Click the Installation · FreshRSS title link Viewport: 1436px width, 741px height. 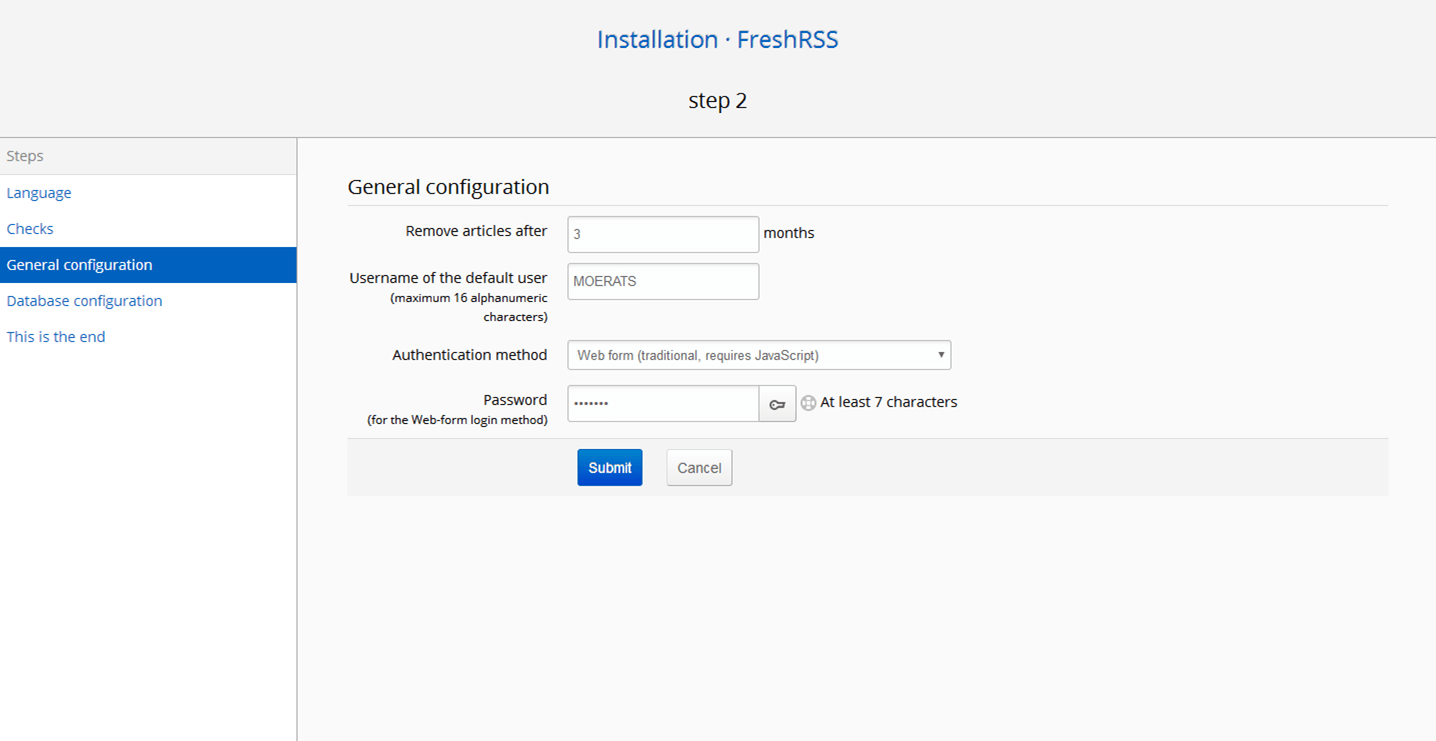point(718,40)
